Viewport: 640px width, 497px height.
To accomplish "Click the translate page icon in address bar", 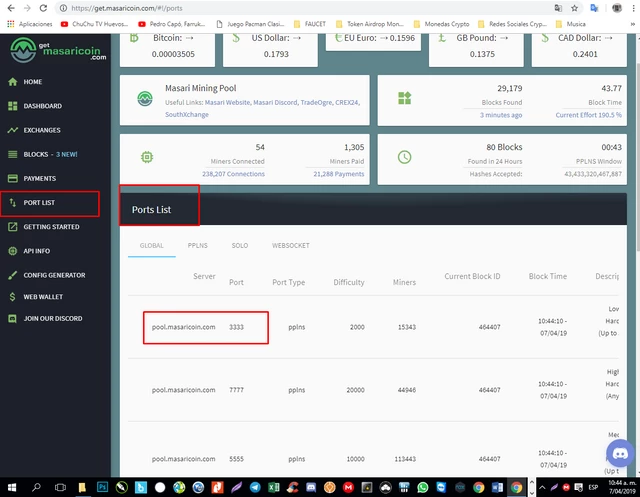I will (x=558, y=8).
